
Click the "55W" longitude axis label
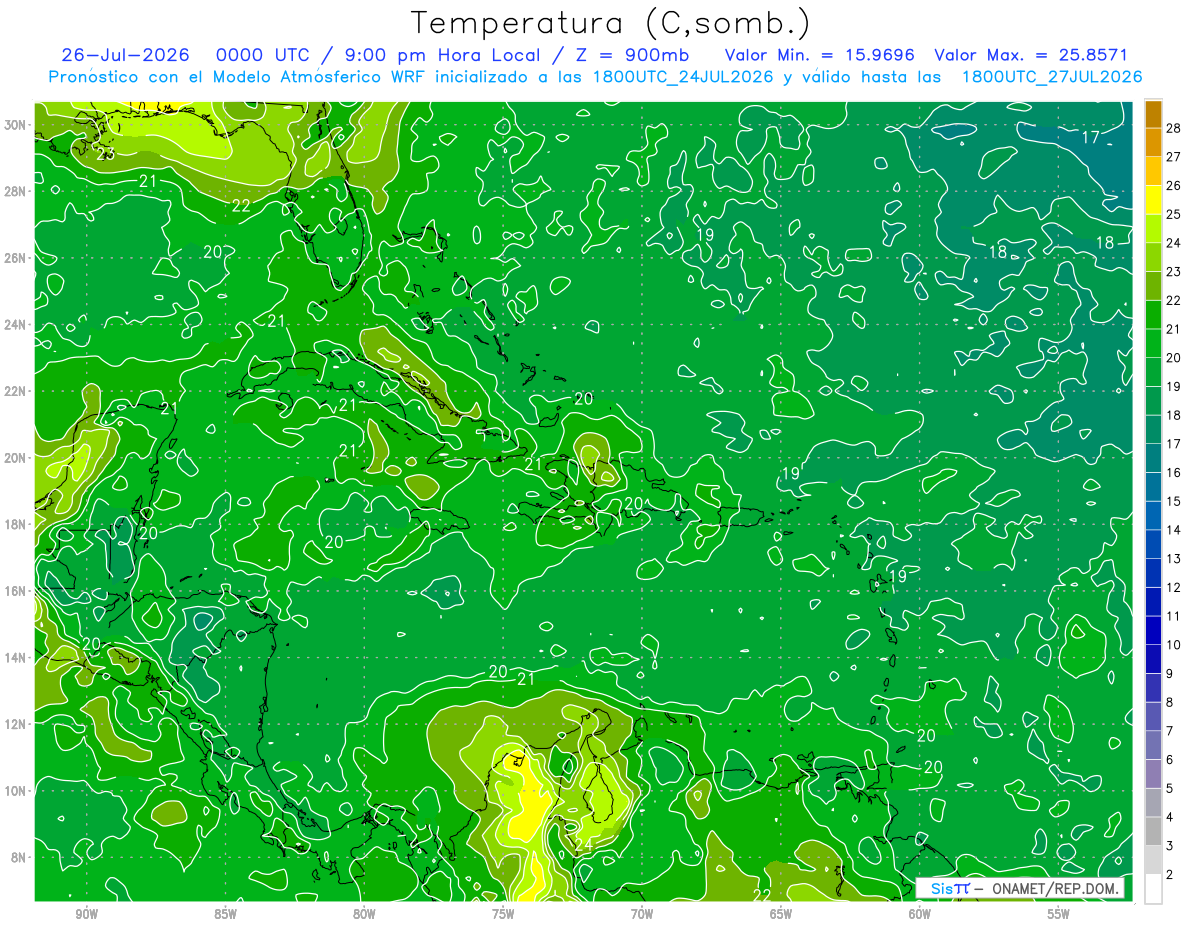coord(1058,913)
